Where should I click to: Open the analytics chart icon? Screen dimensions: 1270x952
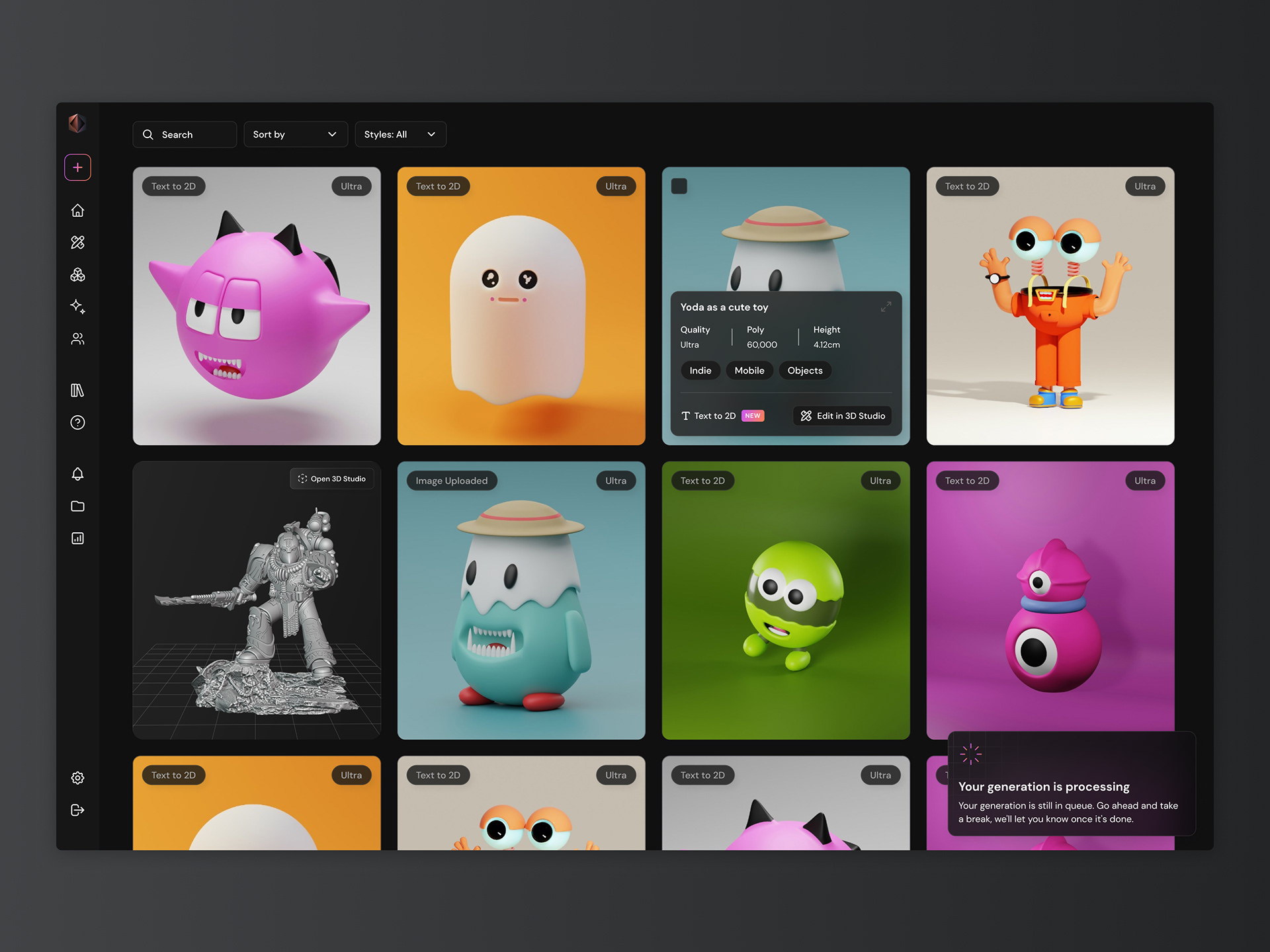(x=77, y=538)
